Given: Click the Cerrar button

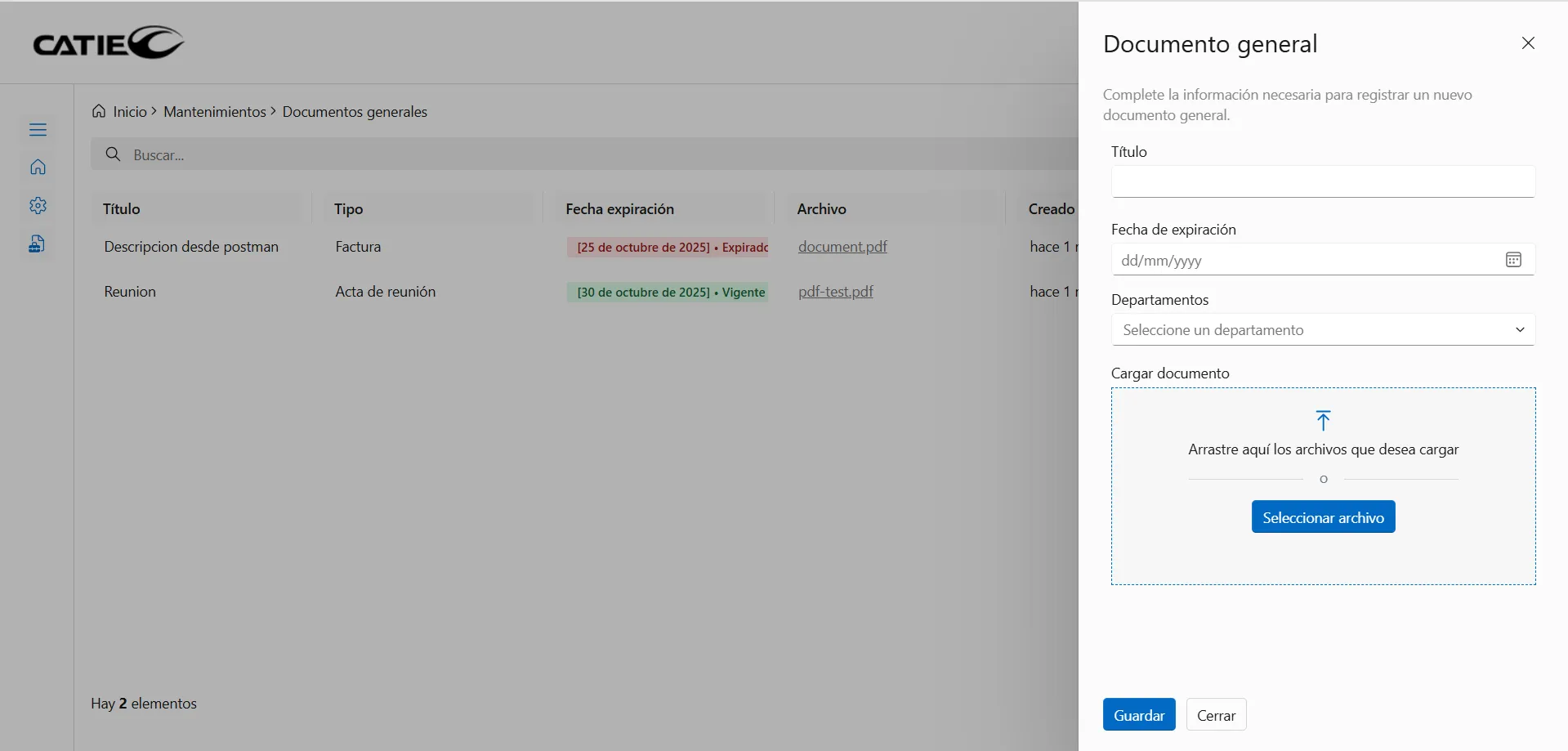Looking at the screenshot, I should [x=1215, y=715].
